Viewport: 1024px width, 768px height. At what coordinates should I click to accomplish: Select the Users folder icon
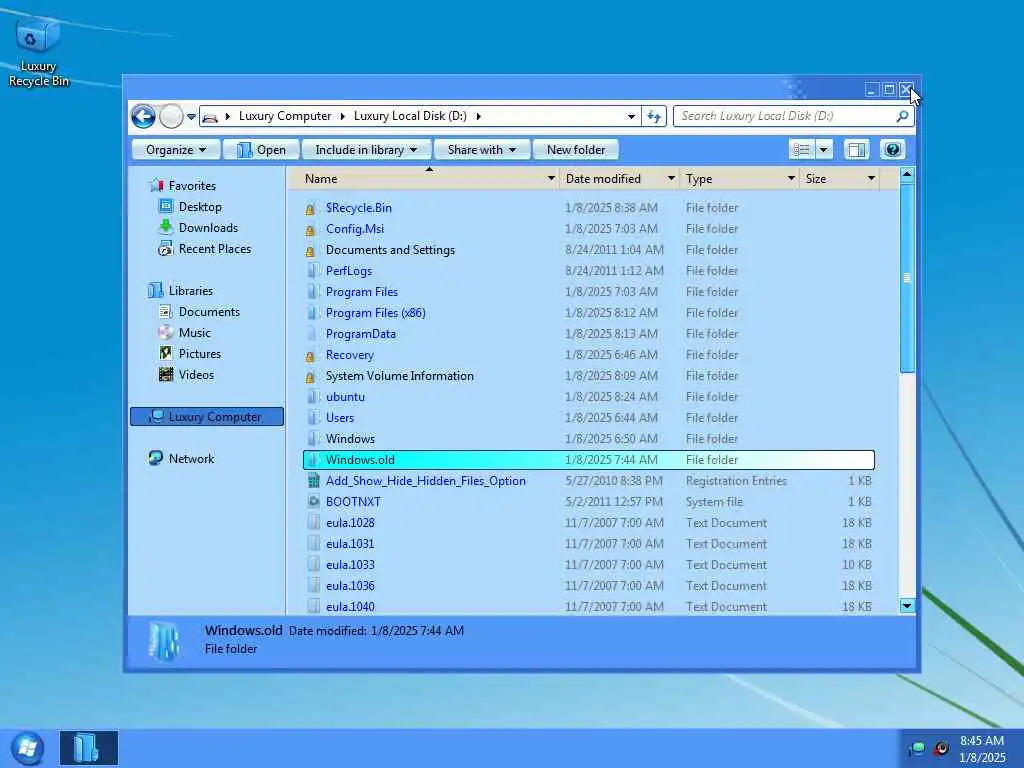pos(313,417)
